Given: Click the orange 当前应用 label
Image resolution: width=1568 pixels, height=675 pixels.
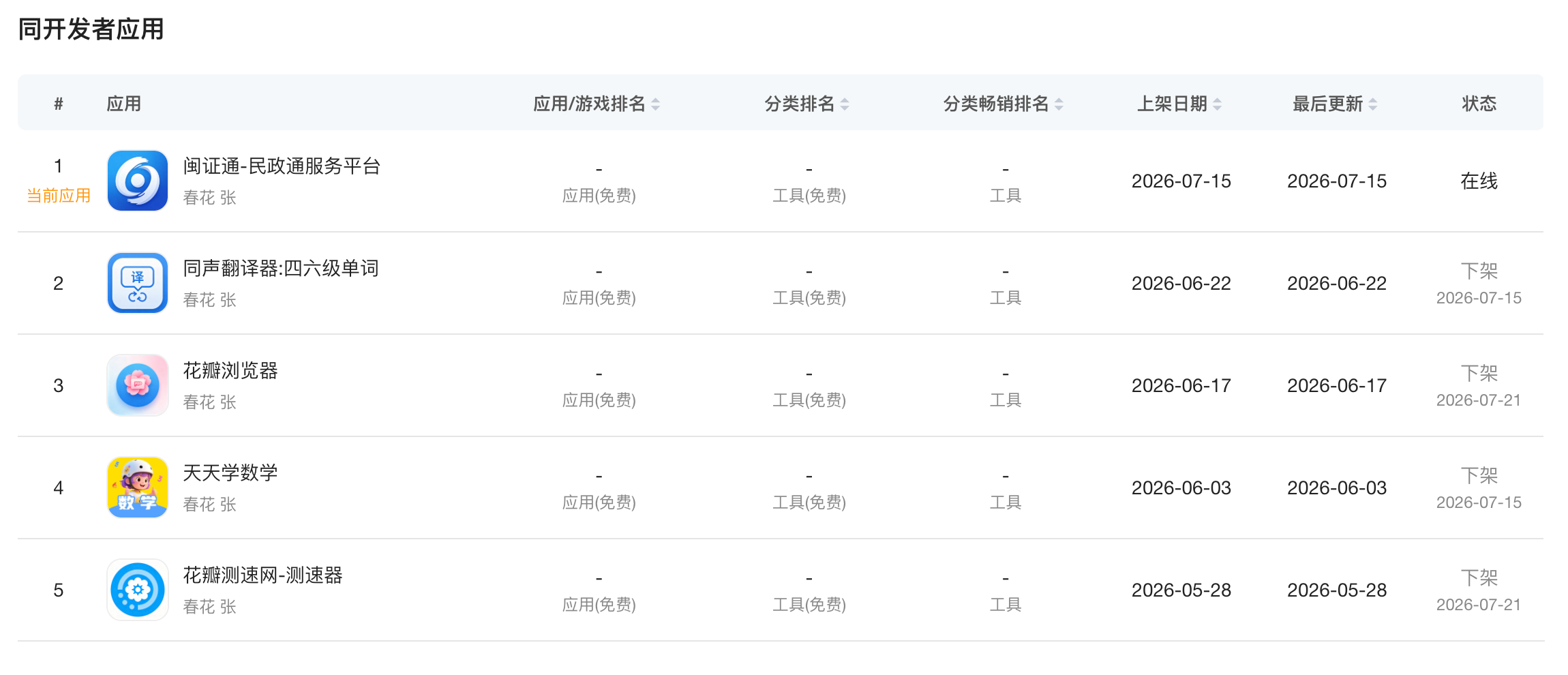Looking at the screenshot, I should tap(59, 196).
